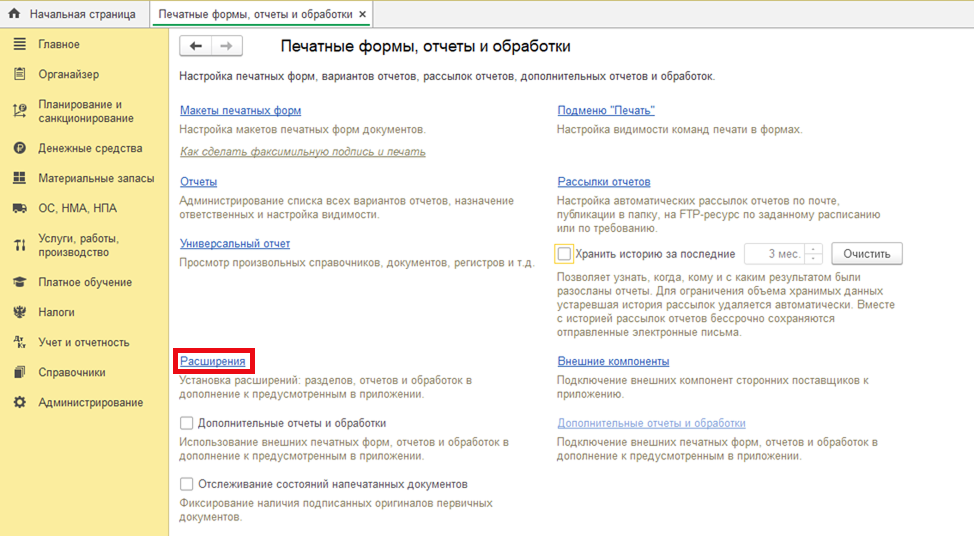
Task: Check Дополнительные отчеты и обработки checkbox
Action: [x=186, y=423]
